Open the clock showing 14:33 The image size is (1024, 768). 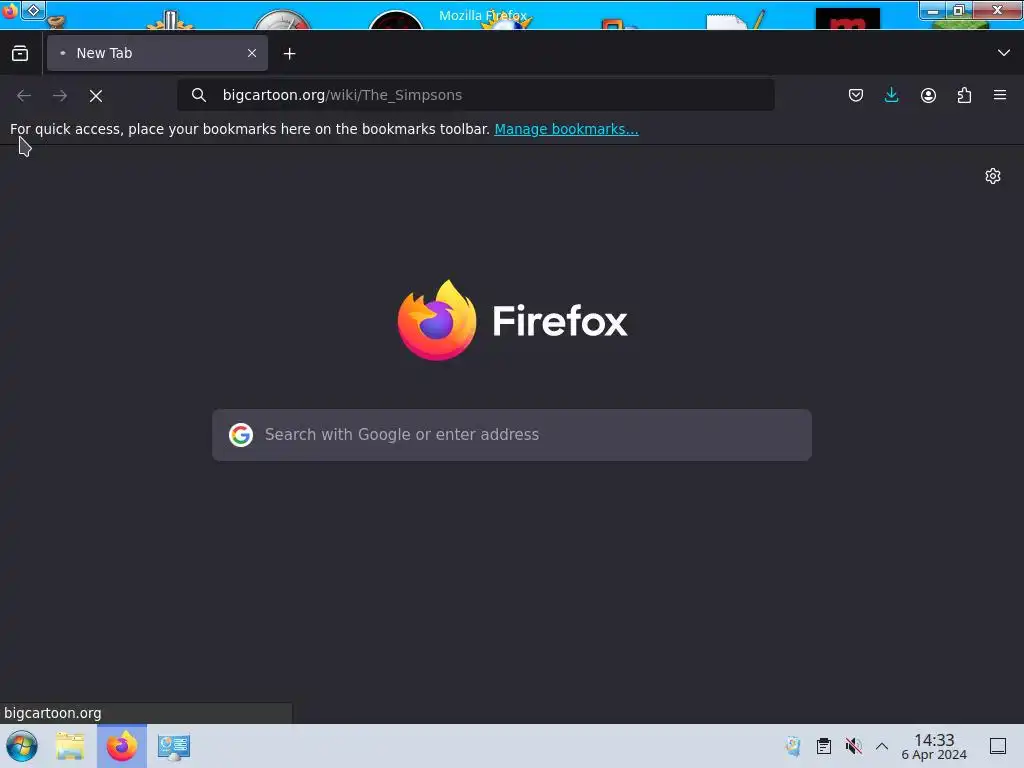pos(934,746)
